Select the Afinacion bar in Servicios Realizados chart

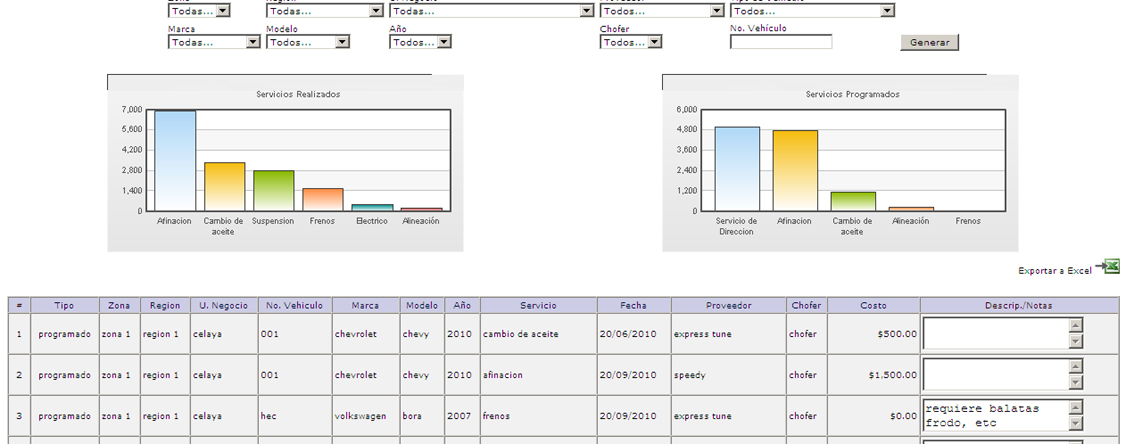point(175,160)
